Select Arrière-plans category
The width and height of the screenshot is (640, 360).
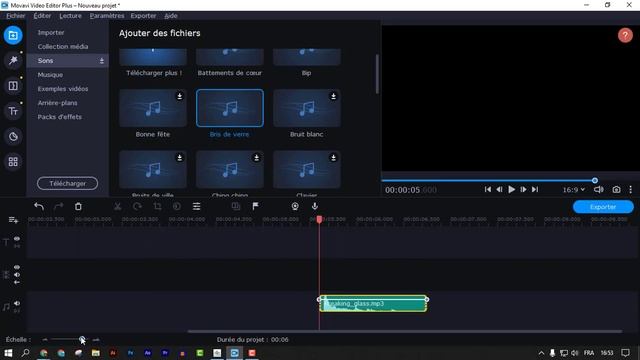[58, 103]
